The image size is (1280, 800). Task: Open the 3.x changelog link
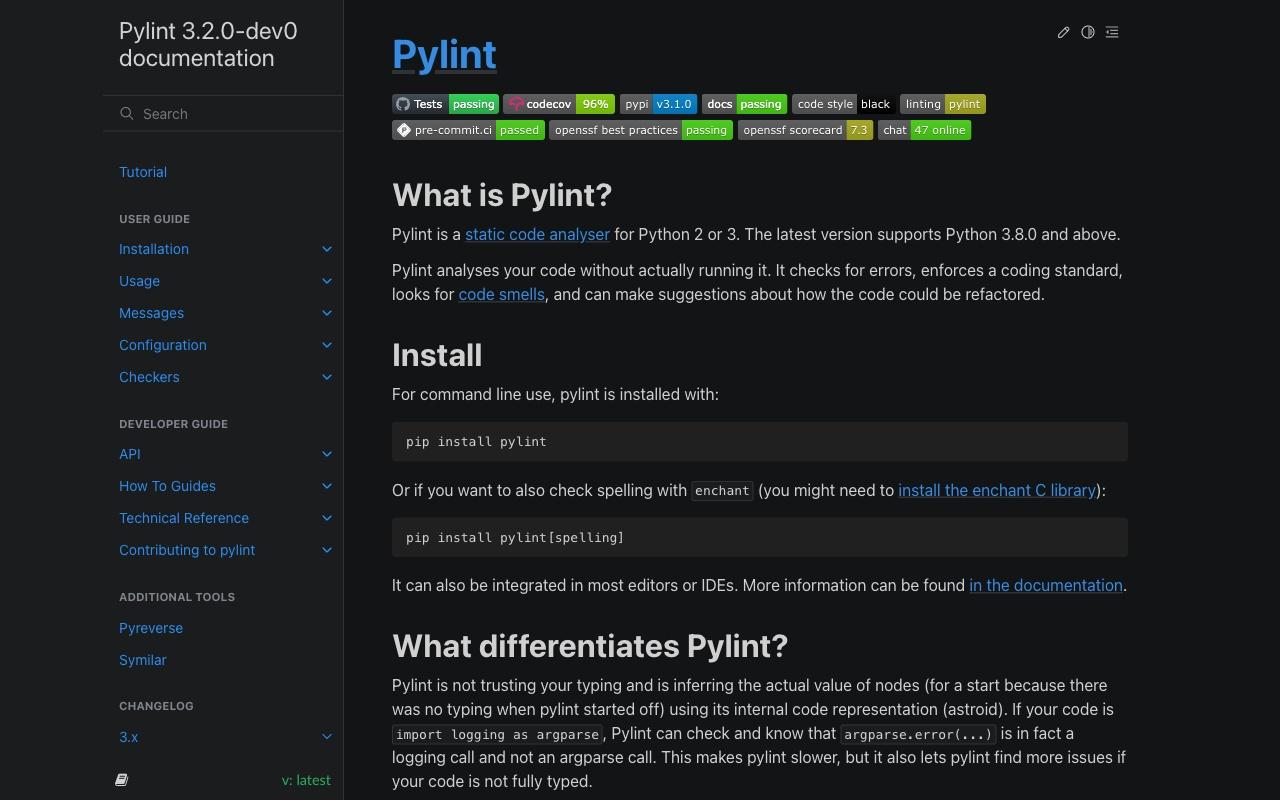(x=129, y=737)
